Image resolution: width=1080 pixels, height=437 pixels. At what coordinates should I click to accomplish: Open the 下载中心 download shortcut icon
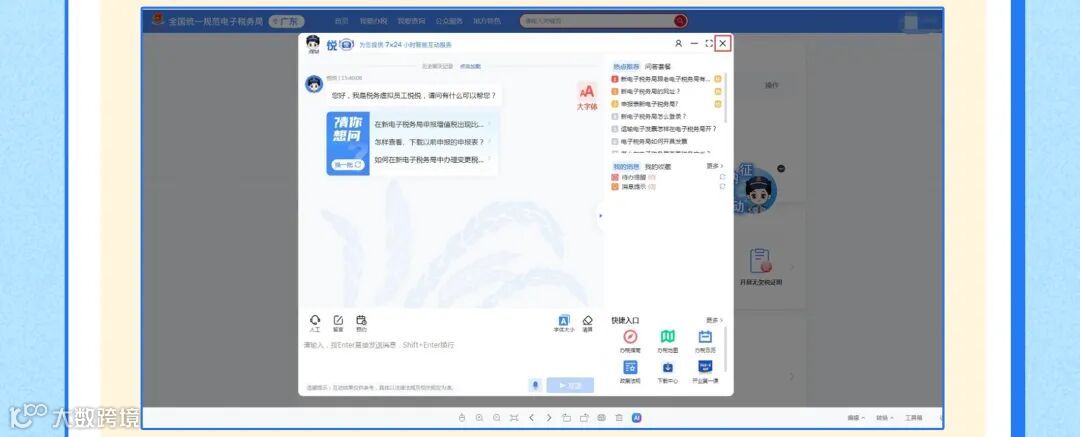(667, 367)
